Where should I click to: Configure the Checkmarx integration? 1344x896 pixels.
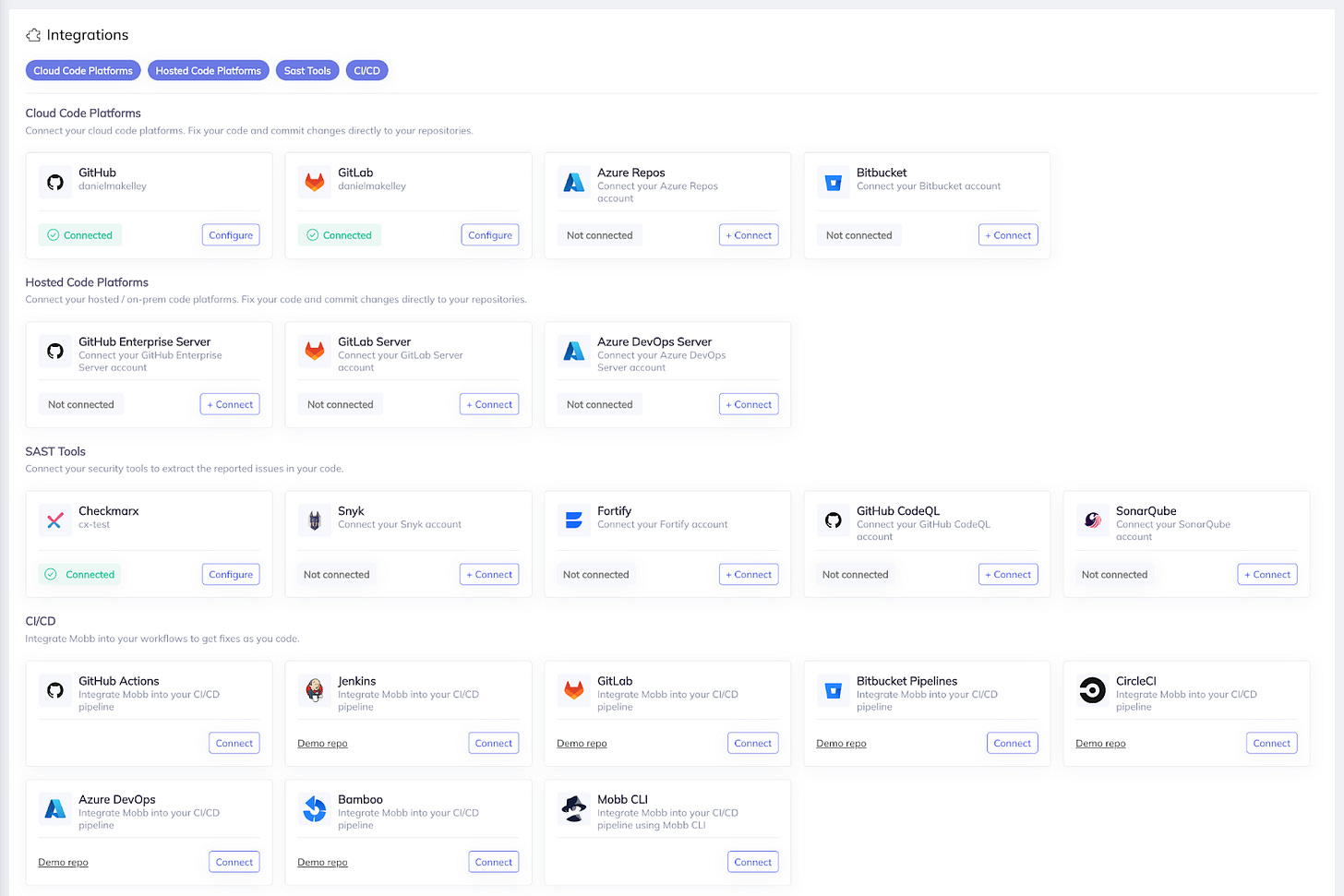click(x=231, y=574)
